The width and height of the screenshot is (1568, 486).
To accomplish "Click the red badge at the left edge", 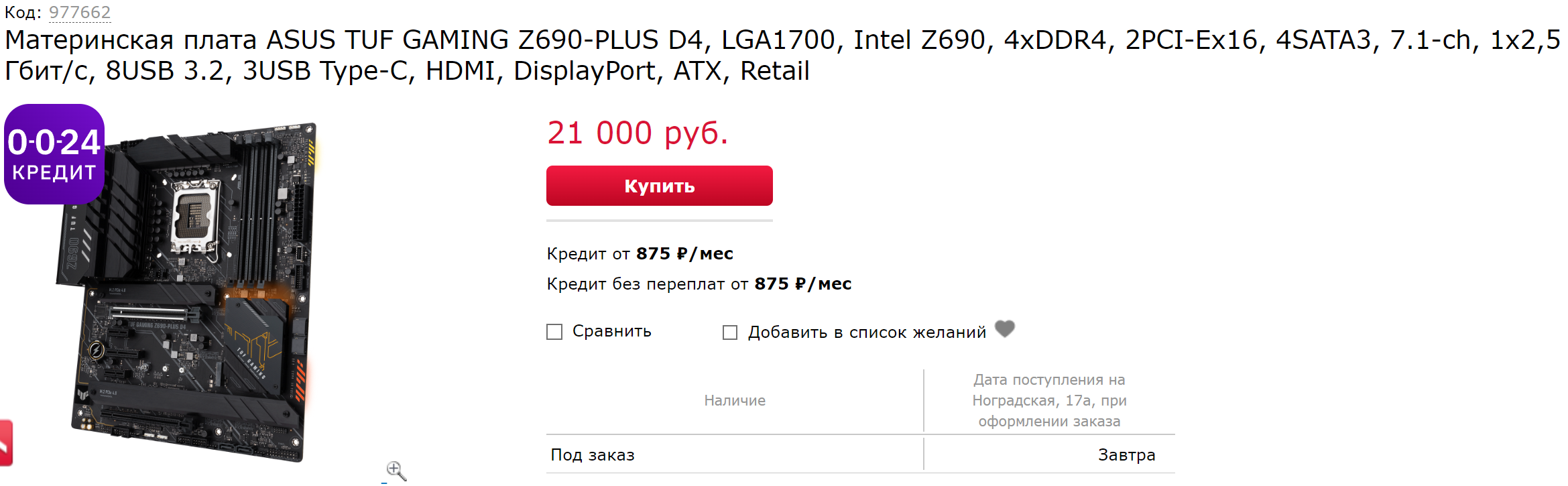I will pos(6,442).
